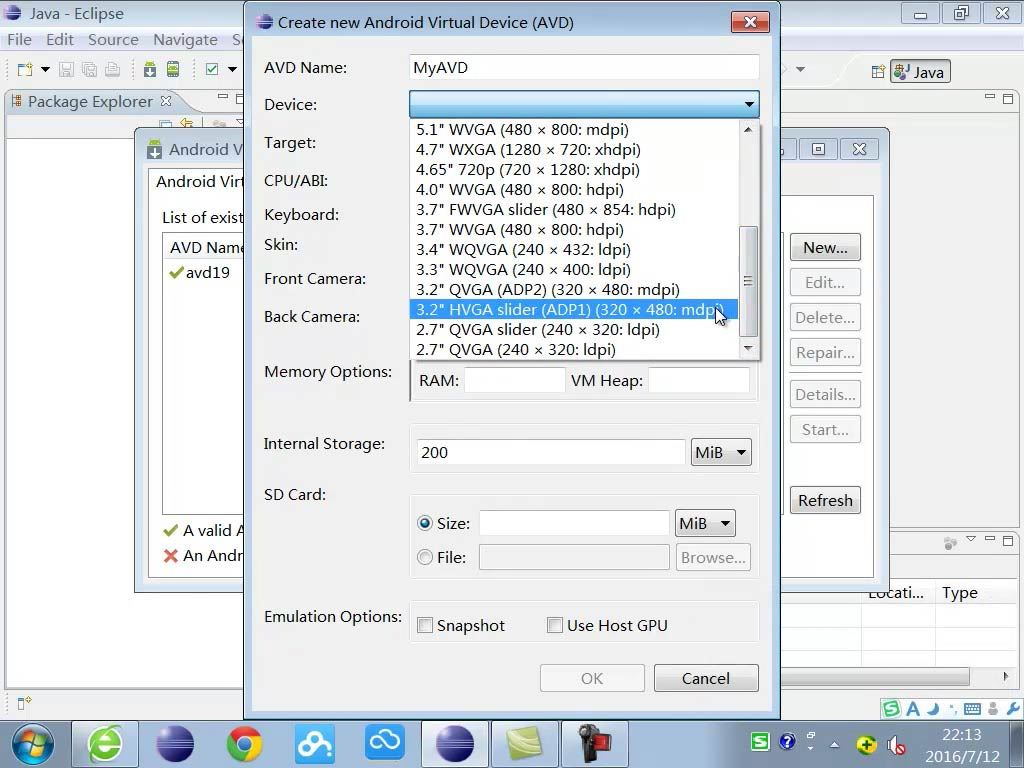Viewport: 1024px width, 768px height.
Task: Choose 5.1" WVGA (480 × 800: mdpi) device
Action: pos(573,129)
